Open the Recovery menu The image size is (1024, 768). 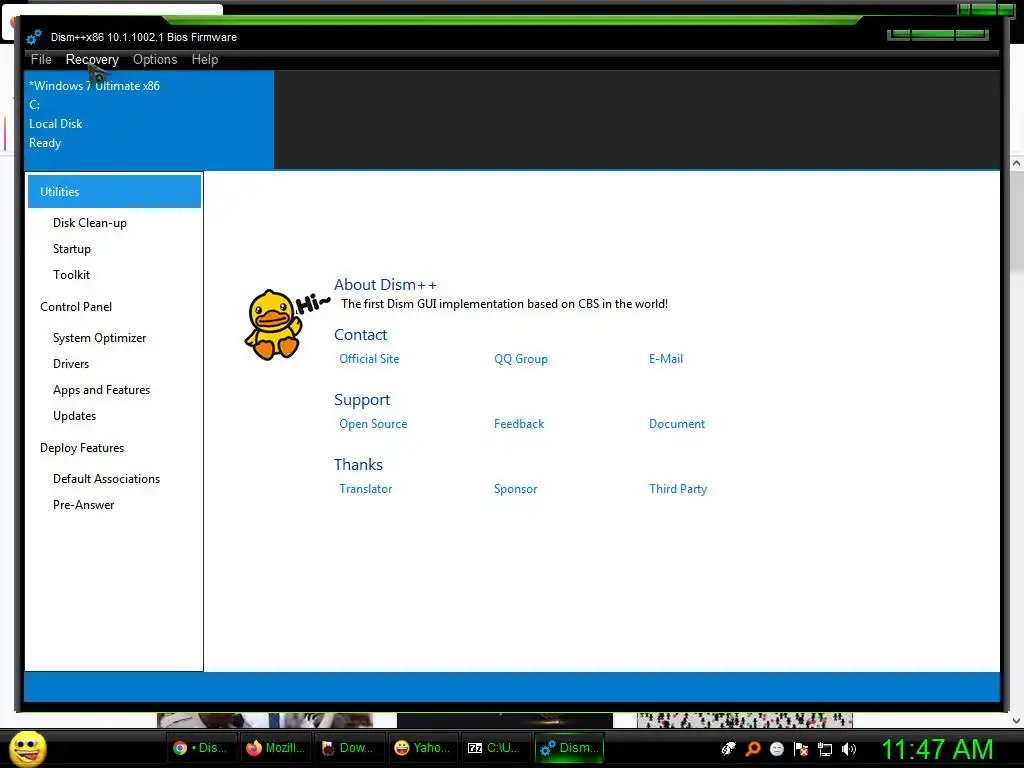click(x=92, y=59)
